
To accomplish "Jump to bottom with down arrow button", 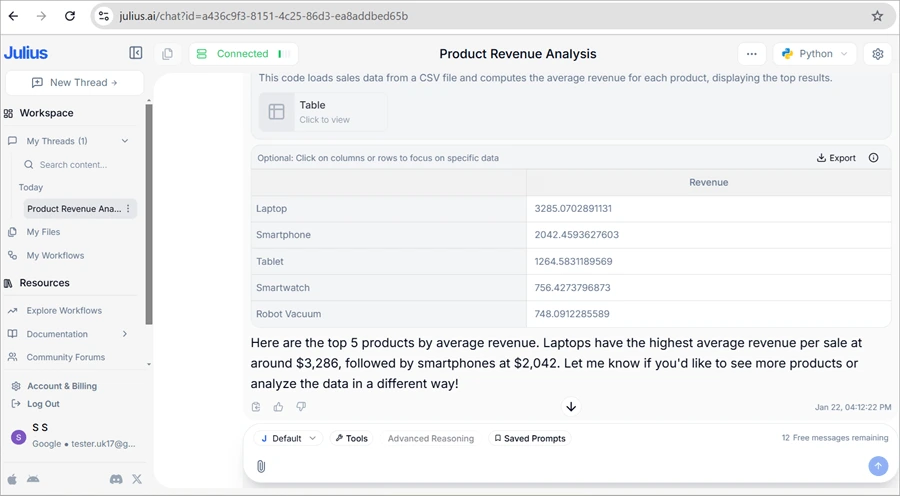I will coord(571,407).
